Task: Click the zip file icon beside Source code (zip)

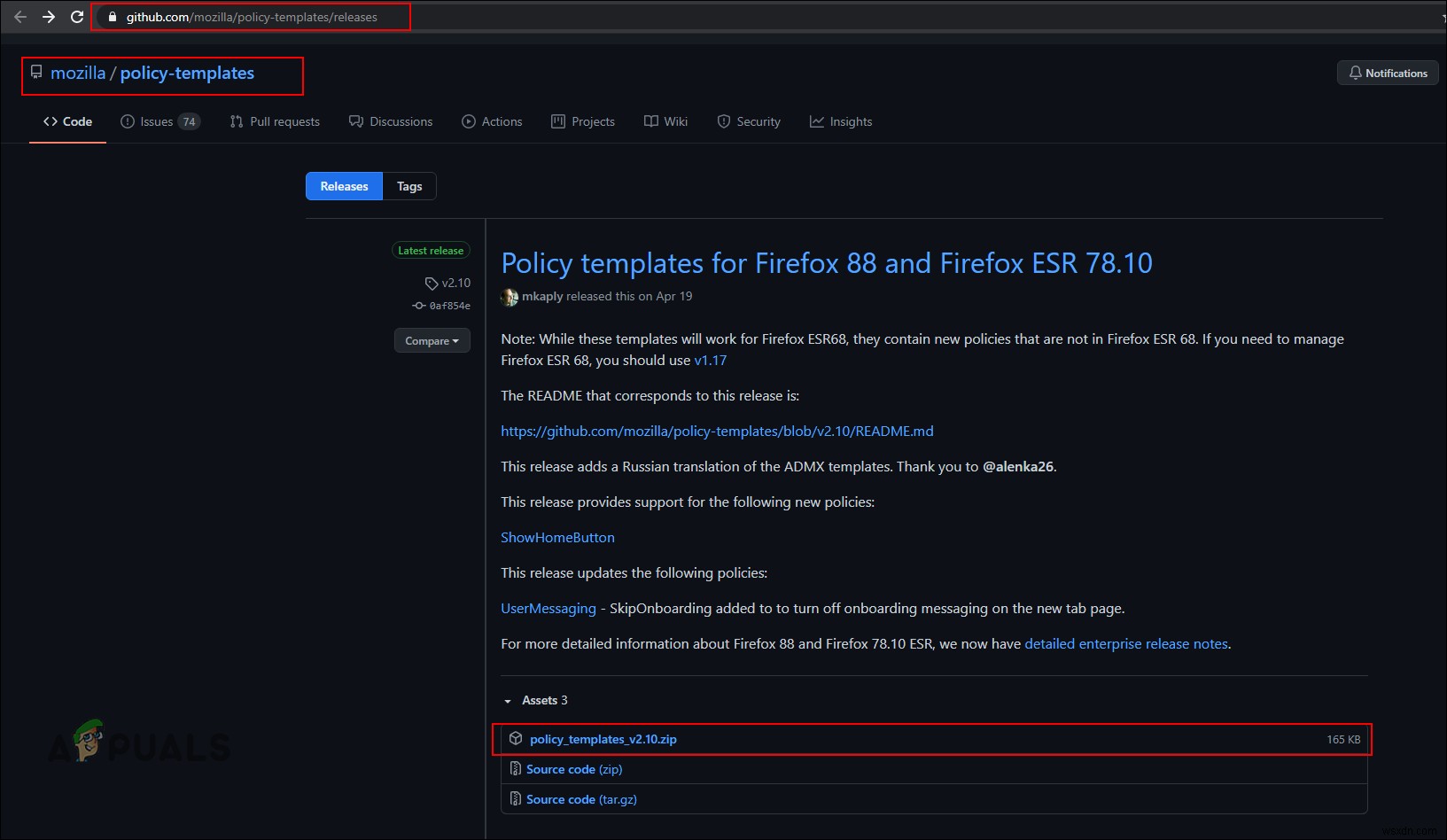Action: click(x=515, y=769)
